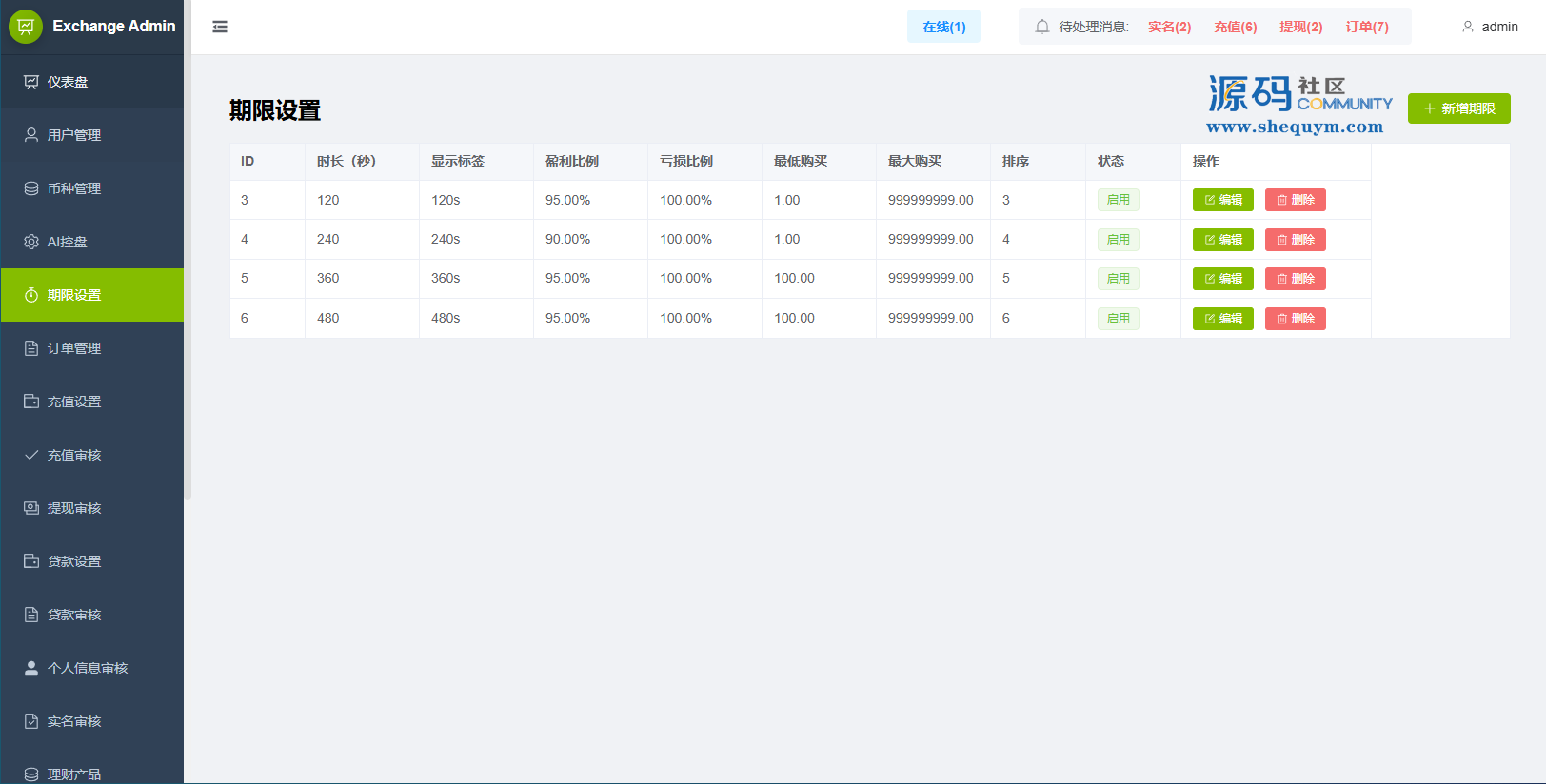
Task: Click the 期限设置 page heading
Action: [x=275, y=110]
